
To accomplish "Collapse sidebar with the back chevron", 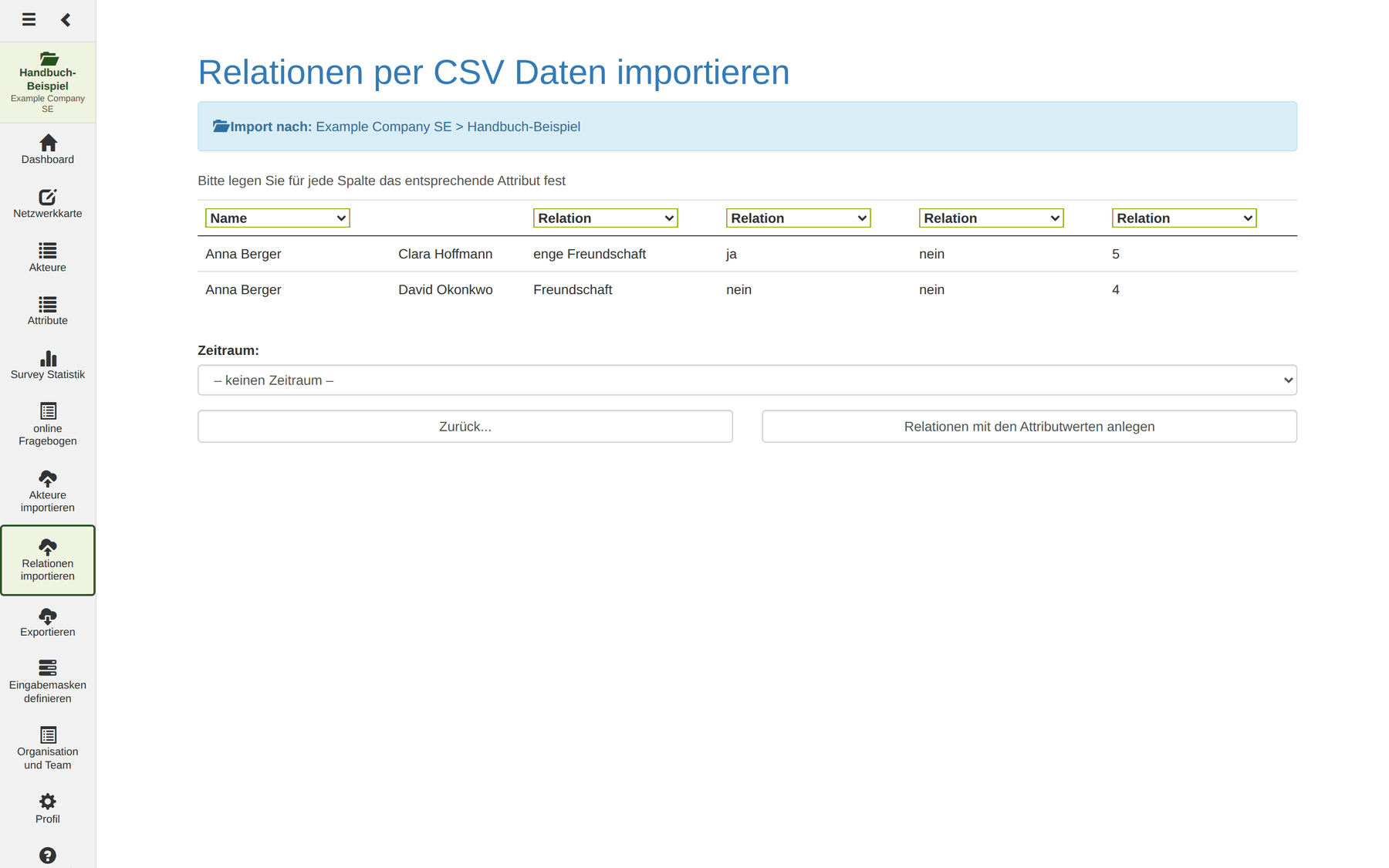I will 66,19.
